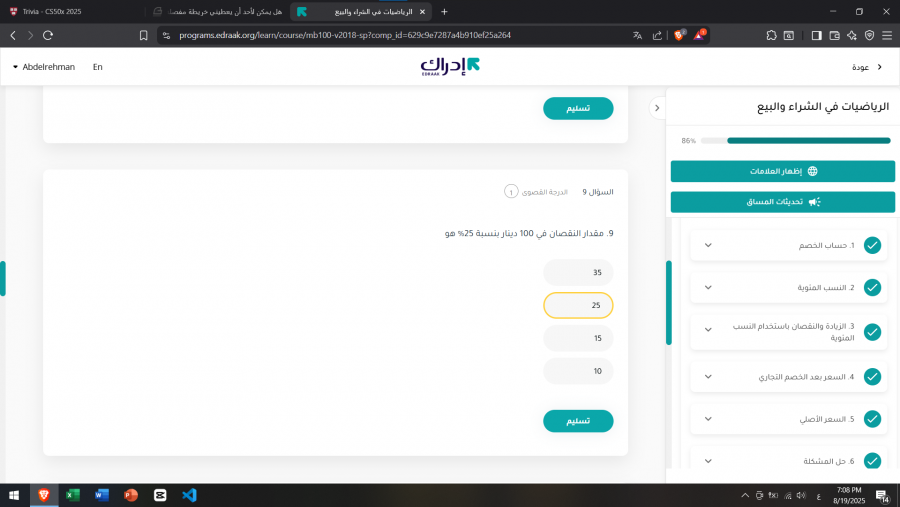Open browser extensions puzzle icon
The image size is (900, 507).
771,35
